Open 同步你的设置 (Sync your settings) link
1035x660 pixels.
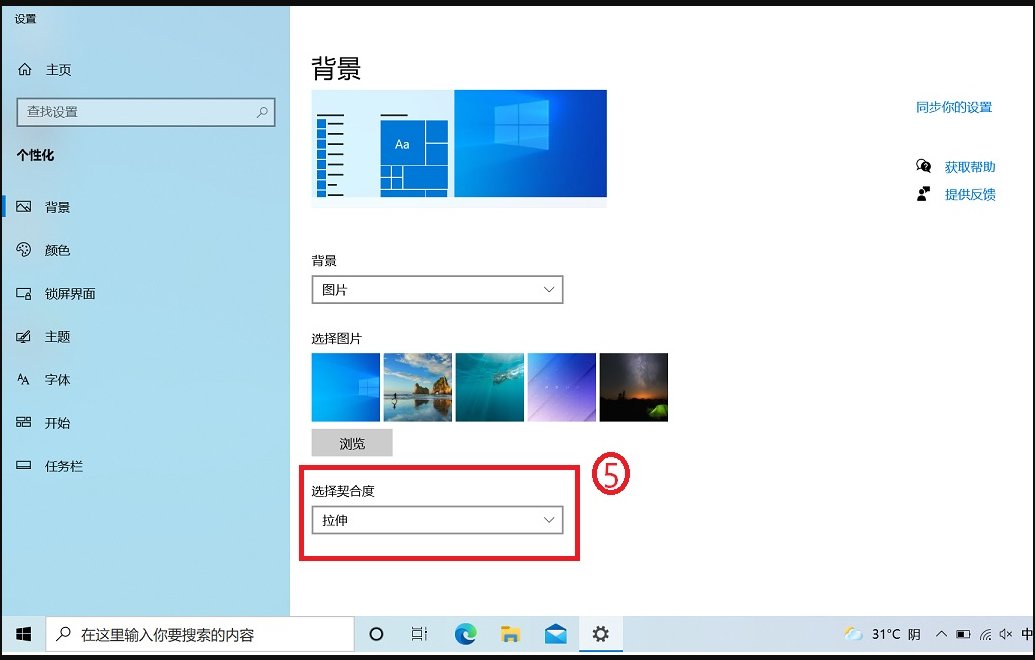click(x=953, y=109)
